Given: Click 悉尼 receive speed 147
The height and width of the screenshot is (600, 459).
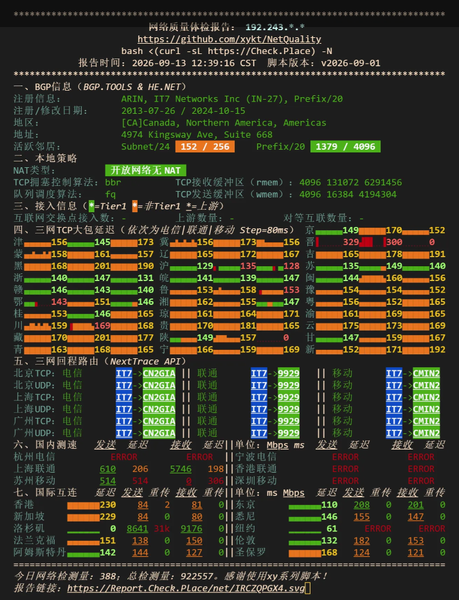Looking at the screenshot, I should click(x=416, y=517).
